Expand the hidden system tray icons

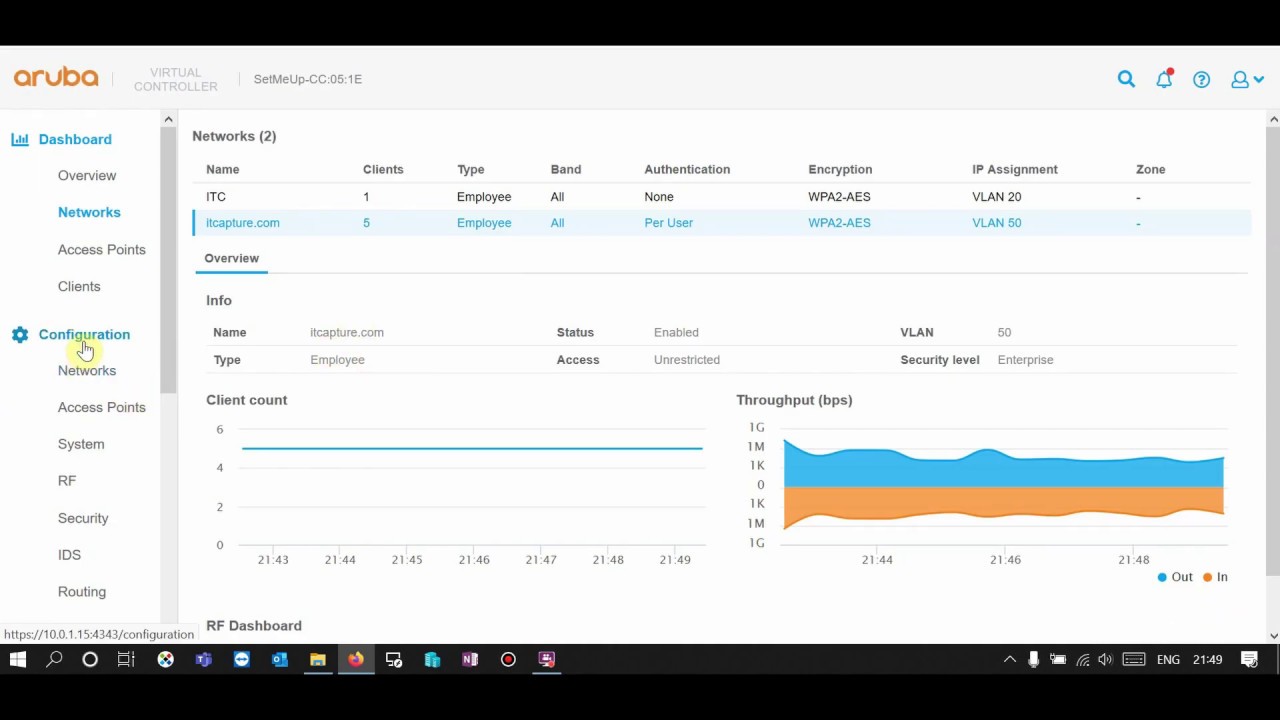point(1010,659)
